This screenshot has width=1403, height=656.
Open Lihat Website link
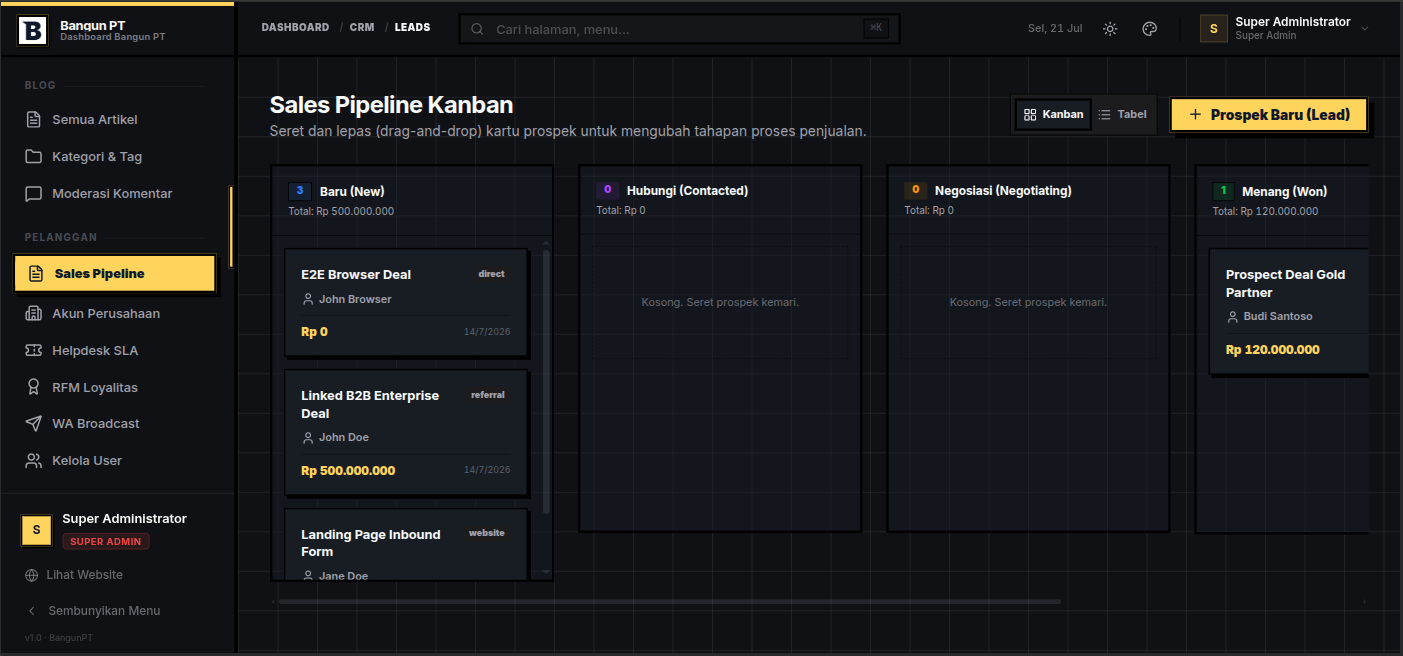click(x=74, y=575)
